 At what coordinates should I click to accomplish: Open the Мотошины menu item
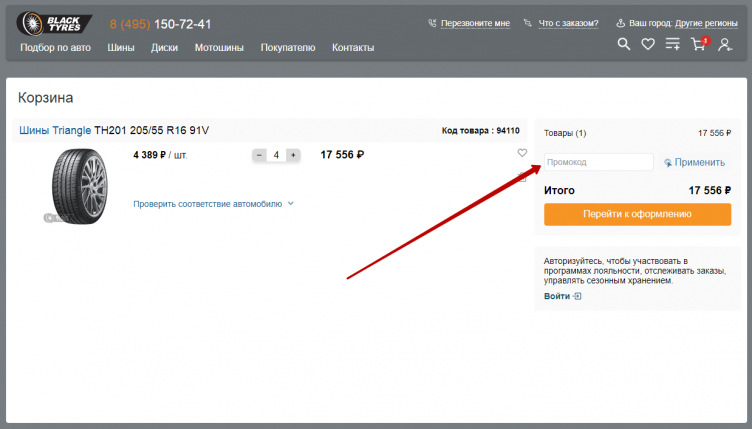[219, 47]
